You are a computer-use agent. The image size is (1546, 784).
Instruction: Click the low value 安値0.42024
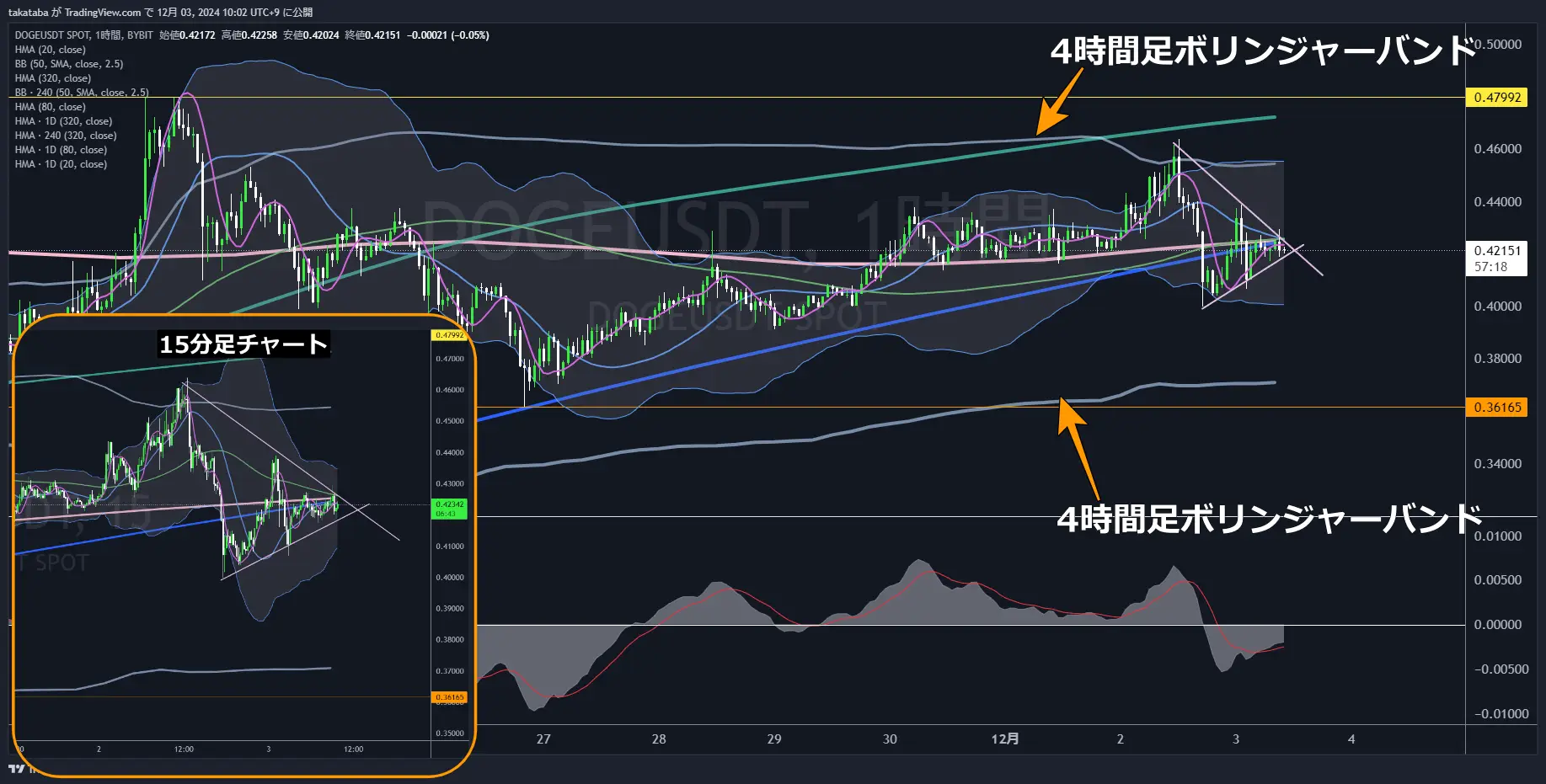tap(311, 35)
